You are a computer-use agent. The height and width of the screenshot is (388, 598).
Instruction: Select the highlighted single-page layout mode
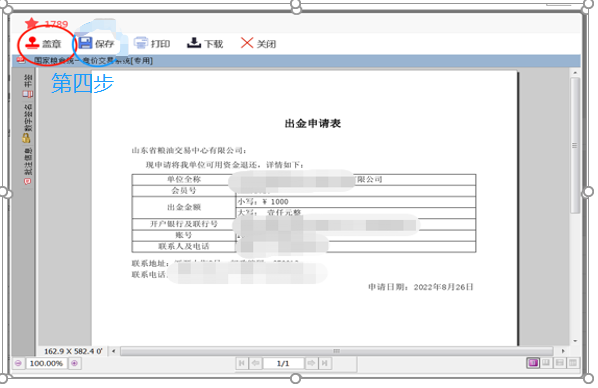(533, 363)
